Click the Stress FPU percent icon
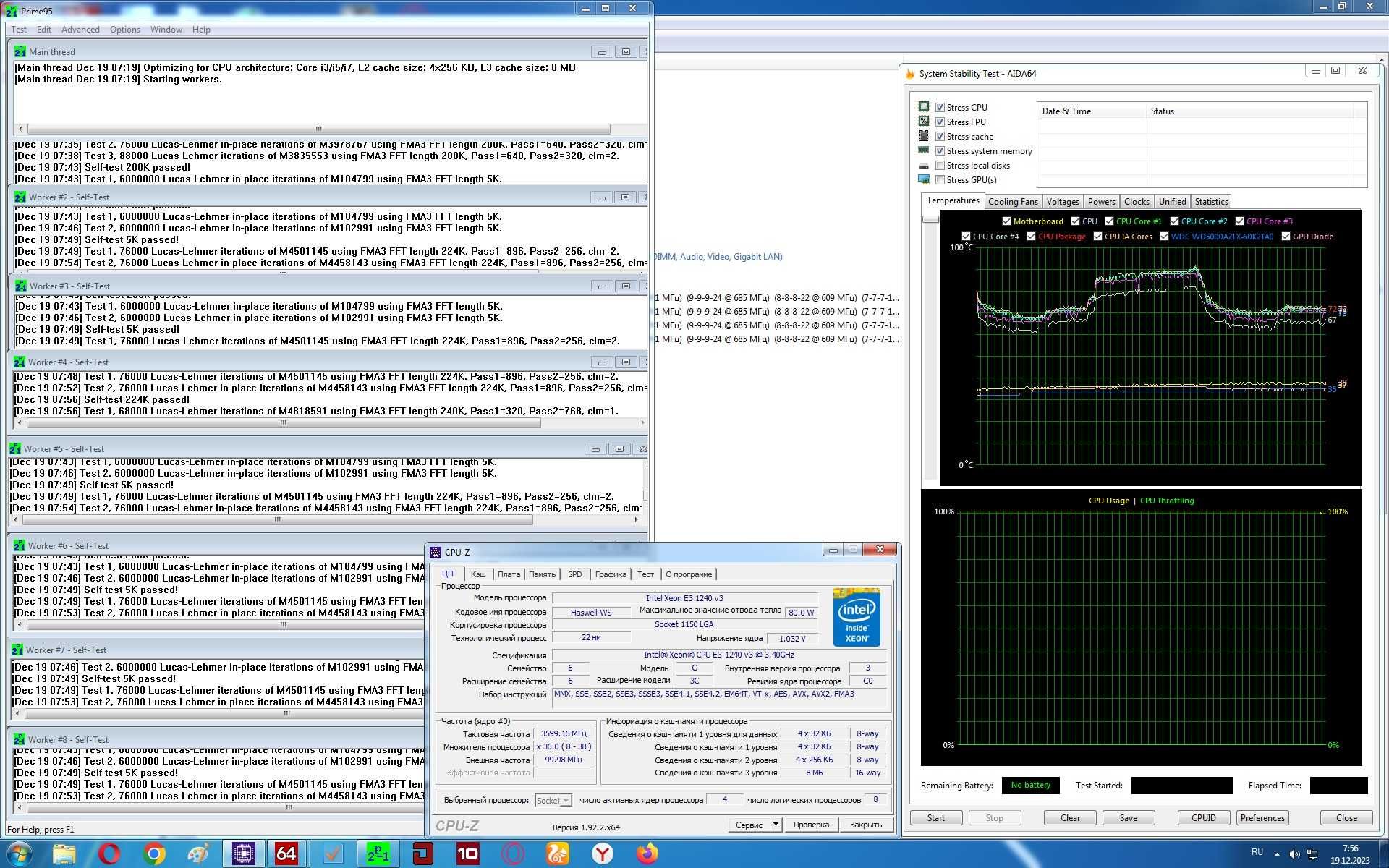 [924, 122]
